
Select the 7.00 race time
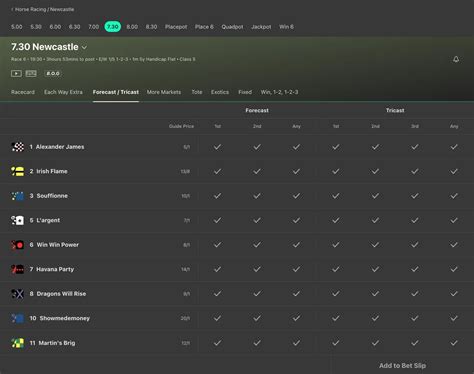[94, 27]
